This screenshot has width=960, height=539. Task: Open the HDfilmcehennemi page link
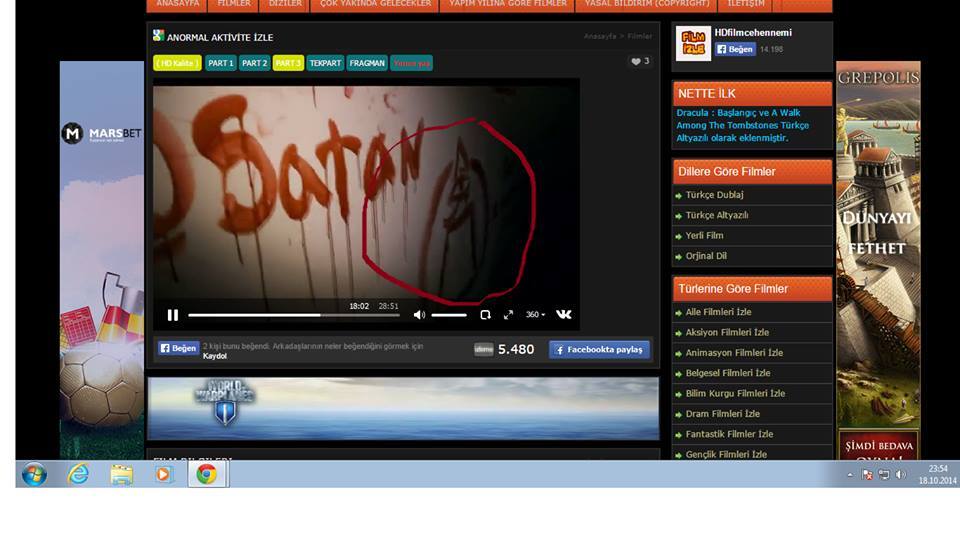tap(753, 32)
